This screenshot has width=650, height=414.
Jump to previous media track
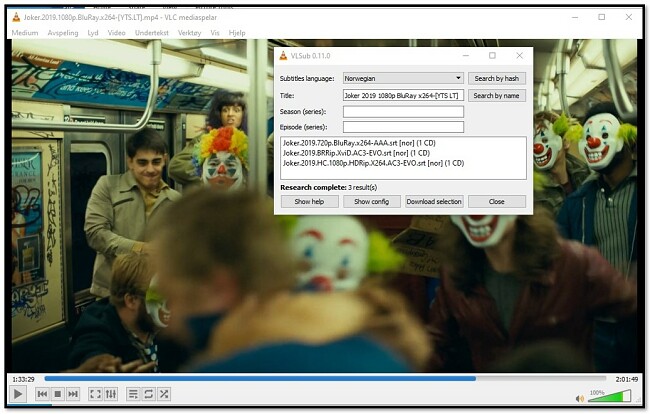[x=42, y=394]
